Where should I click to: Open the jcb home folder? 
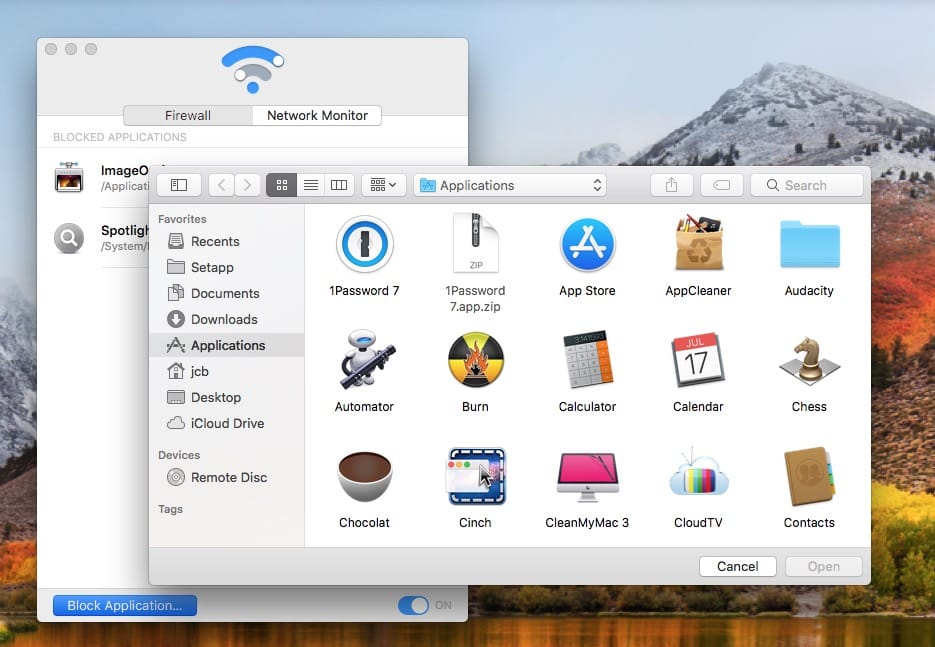[x=227, y=371]
